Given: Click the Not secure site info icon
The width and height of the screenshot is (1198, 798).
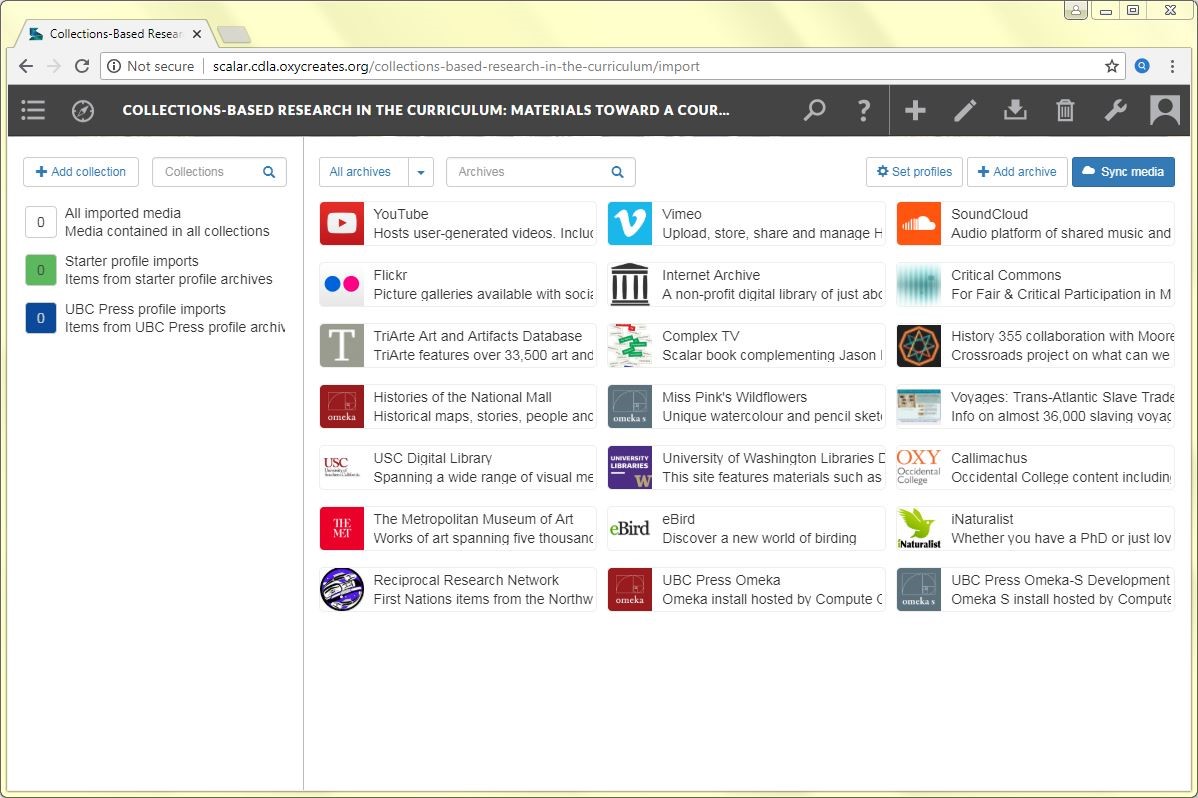Looking at the screenshot, I should [114, 66].
